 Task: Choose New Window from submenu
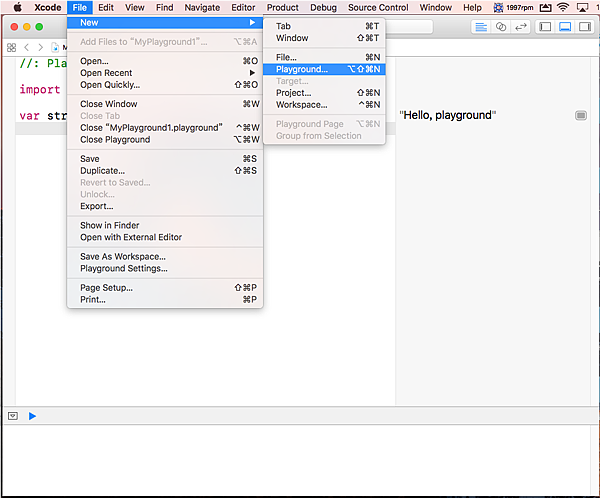[324, 38]
